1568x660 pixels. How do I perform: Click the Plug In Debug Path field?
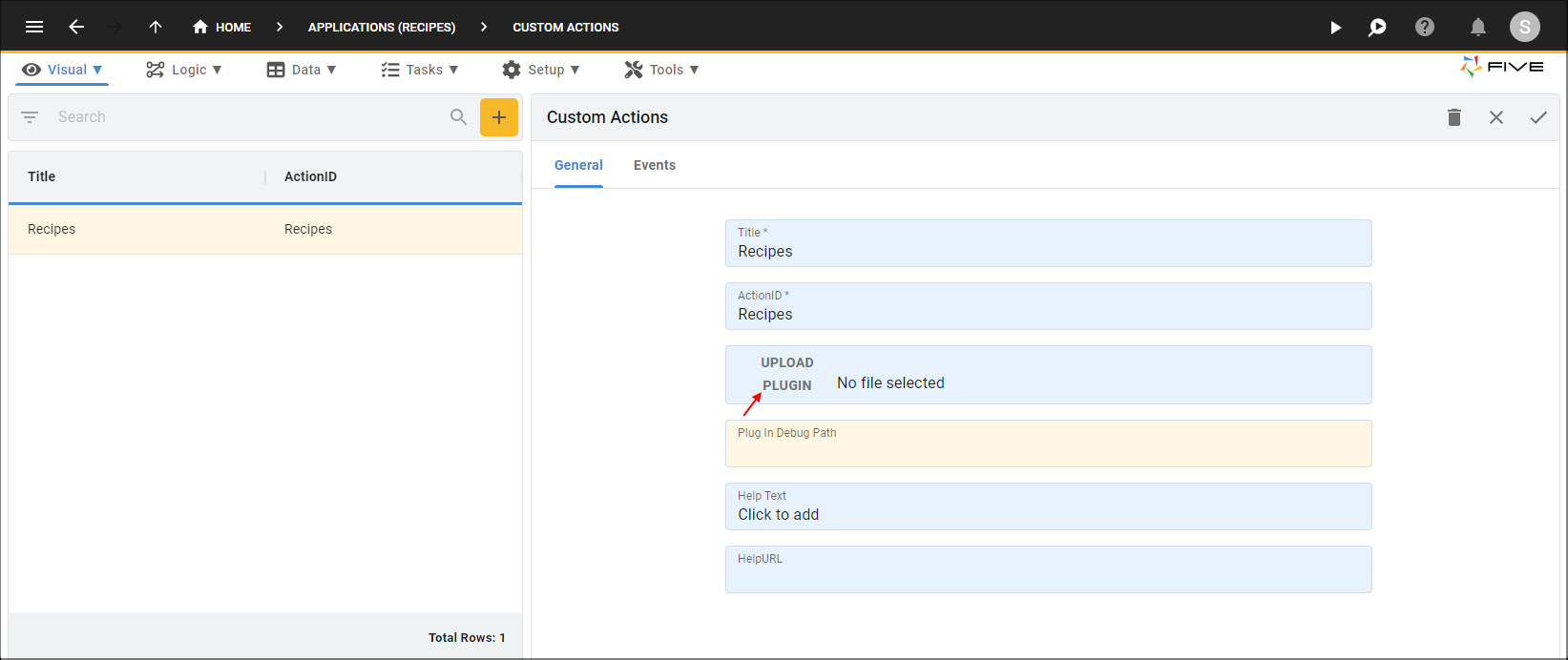1048,444
